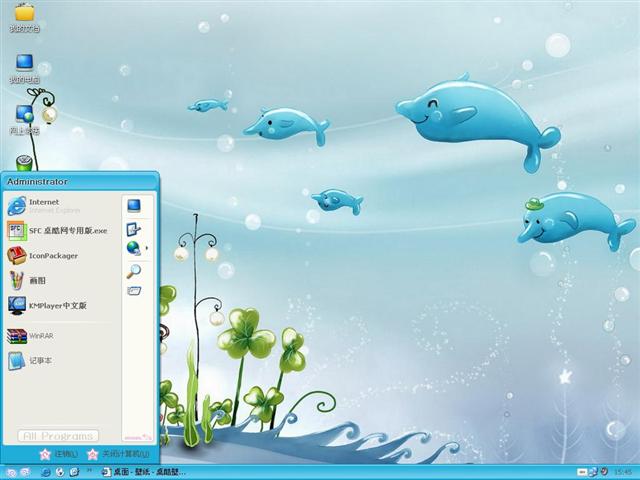The width and height of the screenshot is (640, 480).
Task: Click the shut down computer (关闭计算机) button
Action: (118, 454)
